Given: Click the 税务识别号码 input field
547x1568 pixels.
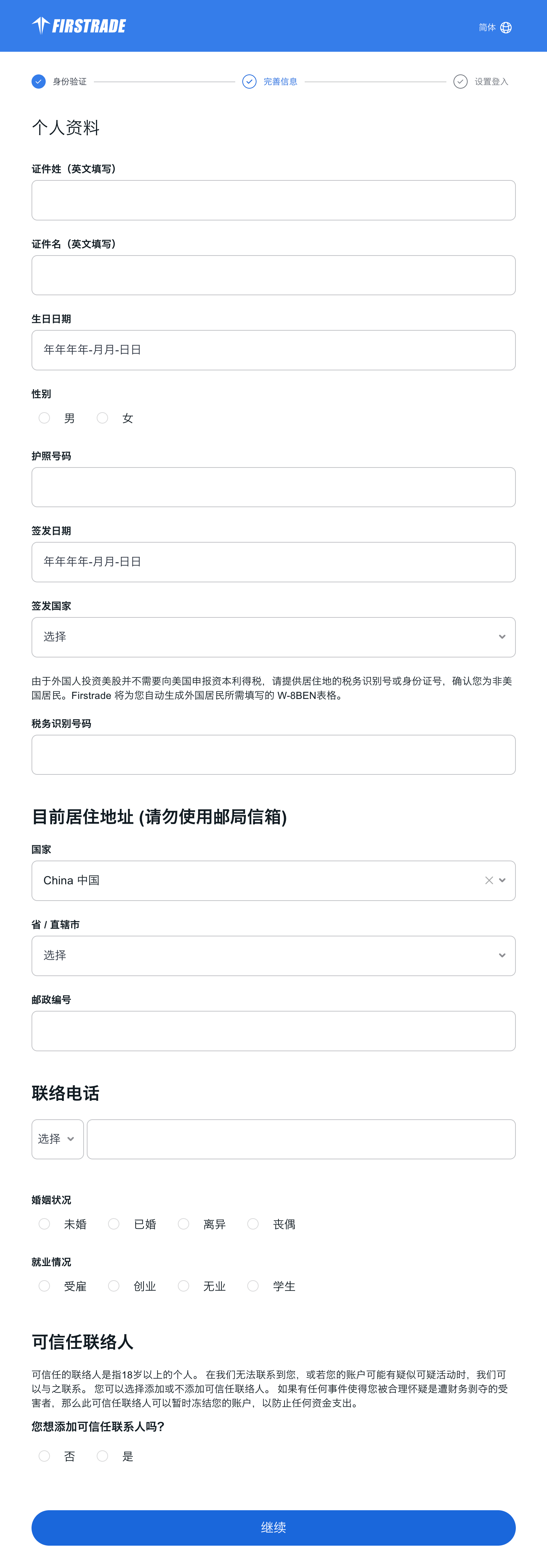Looking at the screenshot, I should click(x=273, y=755).
